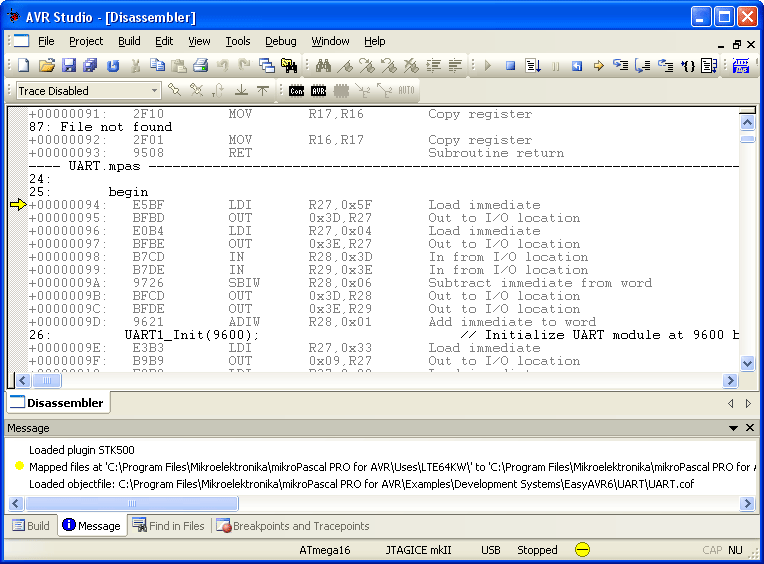Show next statement with yellow arrow icon
This screenshot has width=764, height=564.
pyautogui.click(x=599, y=65)
